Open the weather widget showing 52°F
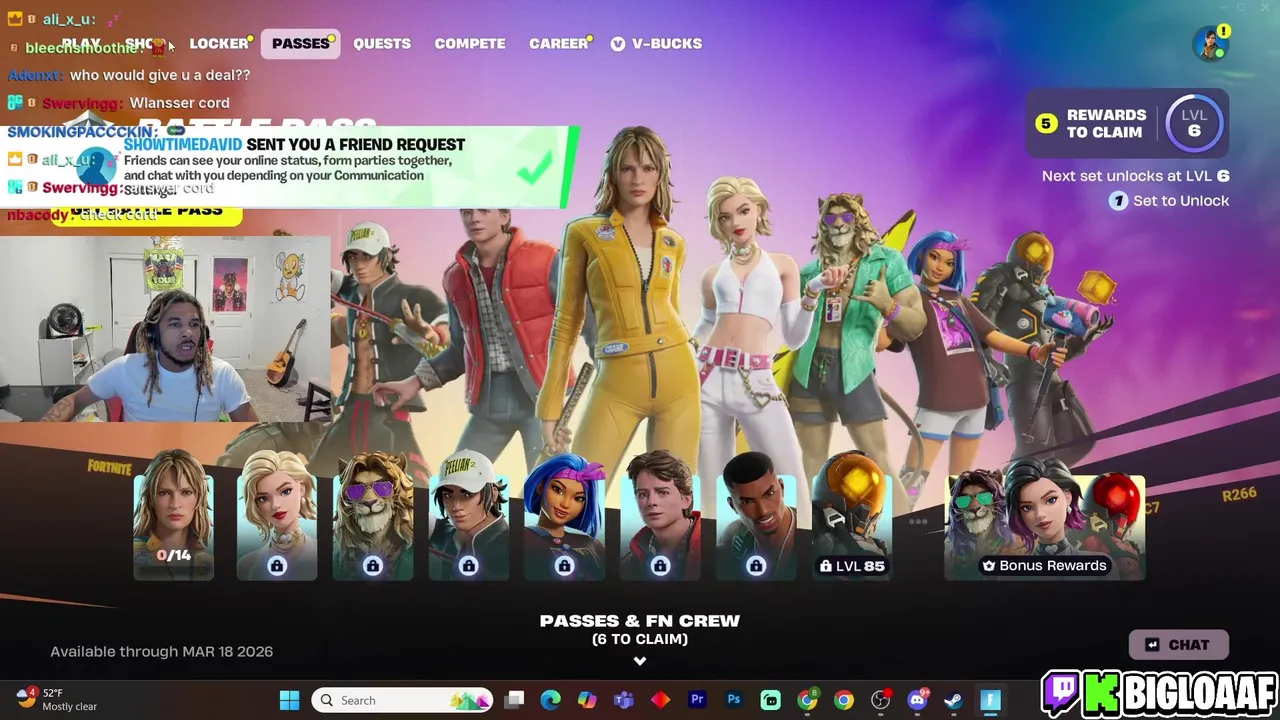1280x720 pixels. 57,699
